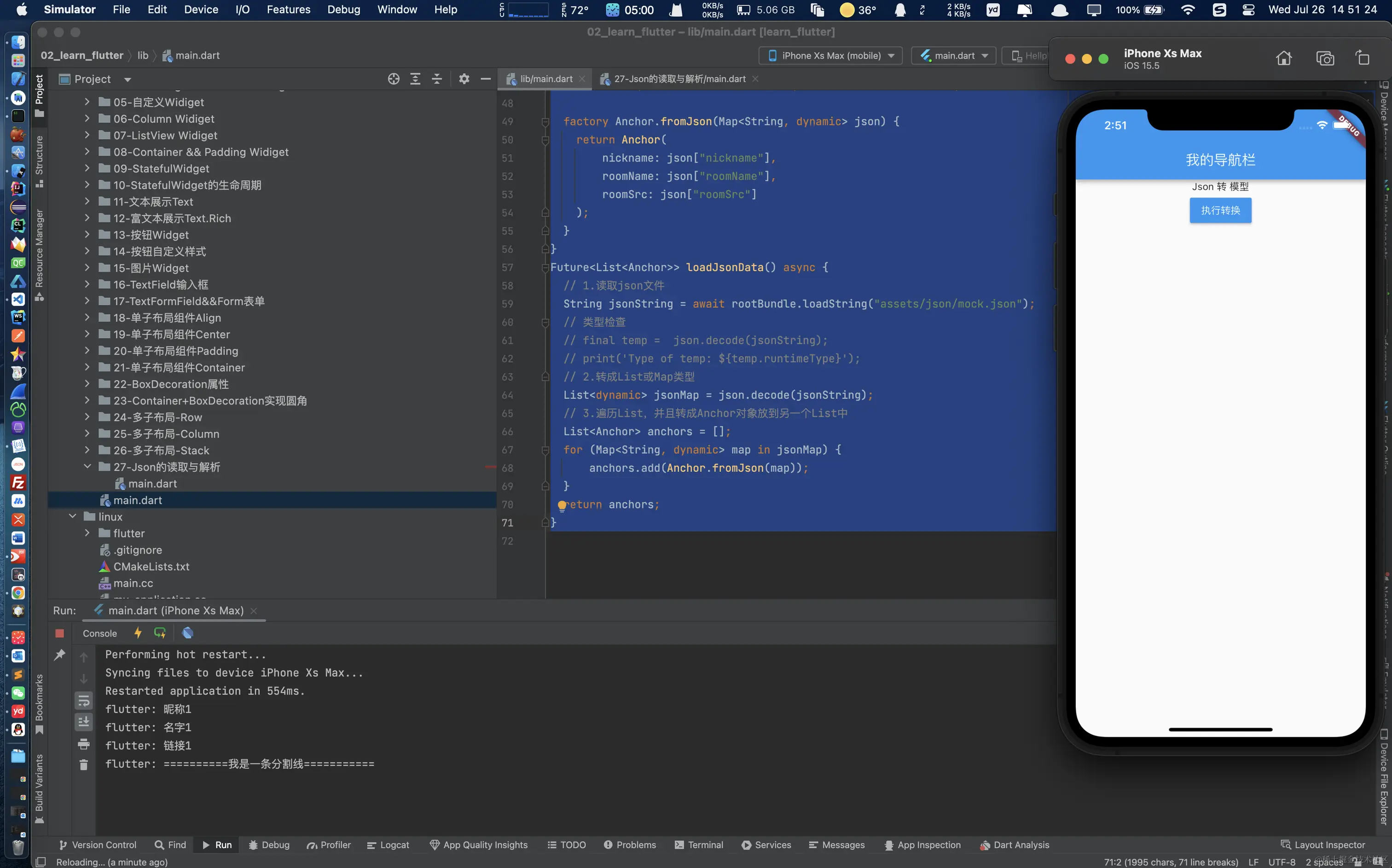Image resolution: width=1392 pixels, height=868 pixels.
Task: Open the Resource Manager tool window
Action: coord(39,255)
